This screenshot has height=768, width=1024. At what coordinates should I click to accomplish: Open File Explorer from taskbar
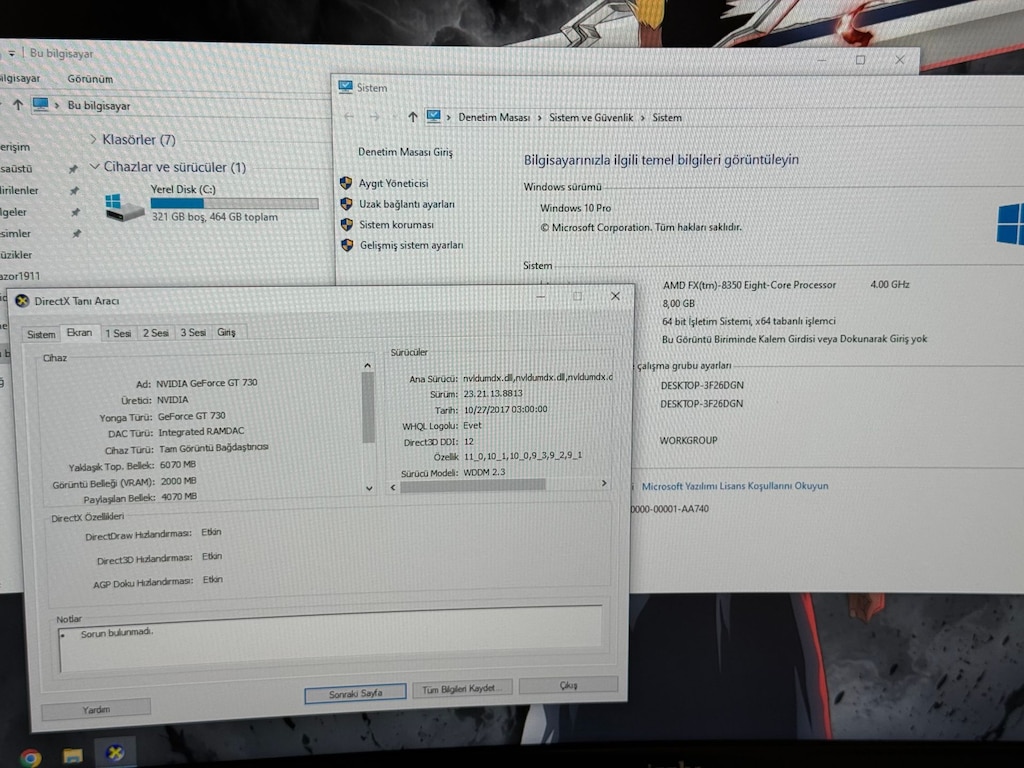coord(72,756)
